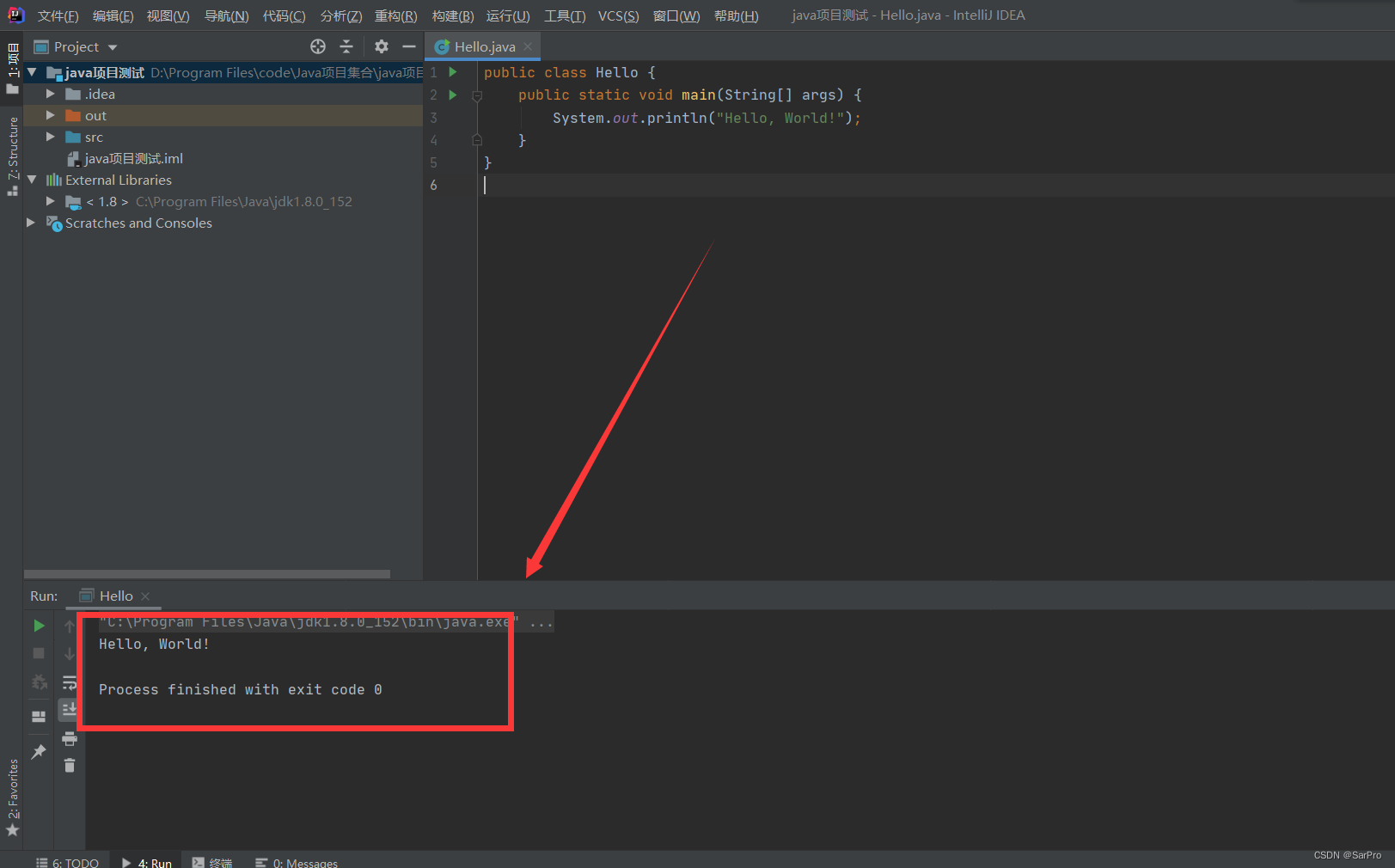Click the Stop process icon in Run panel
Image resolution: width=1395 pixels, height=868 pixels.
pos(38,653)
